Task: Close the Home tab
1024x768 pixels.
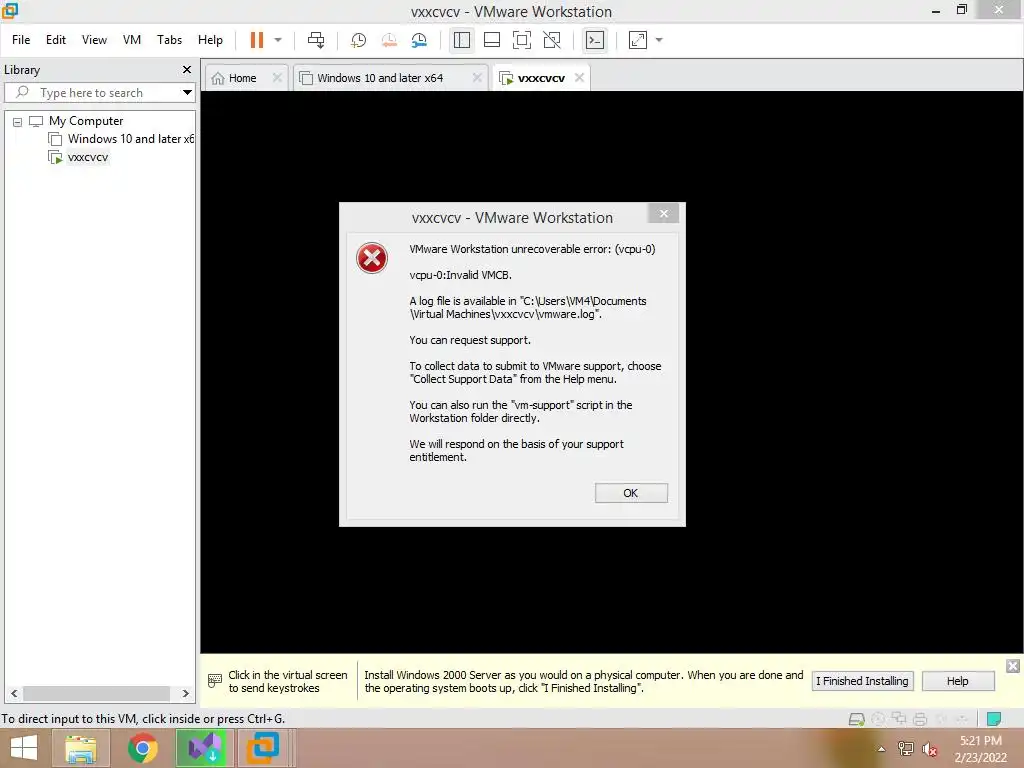Action: pos(278,78)
